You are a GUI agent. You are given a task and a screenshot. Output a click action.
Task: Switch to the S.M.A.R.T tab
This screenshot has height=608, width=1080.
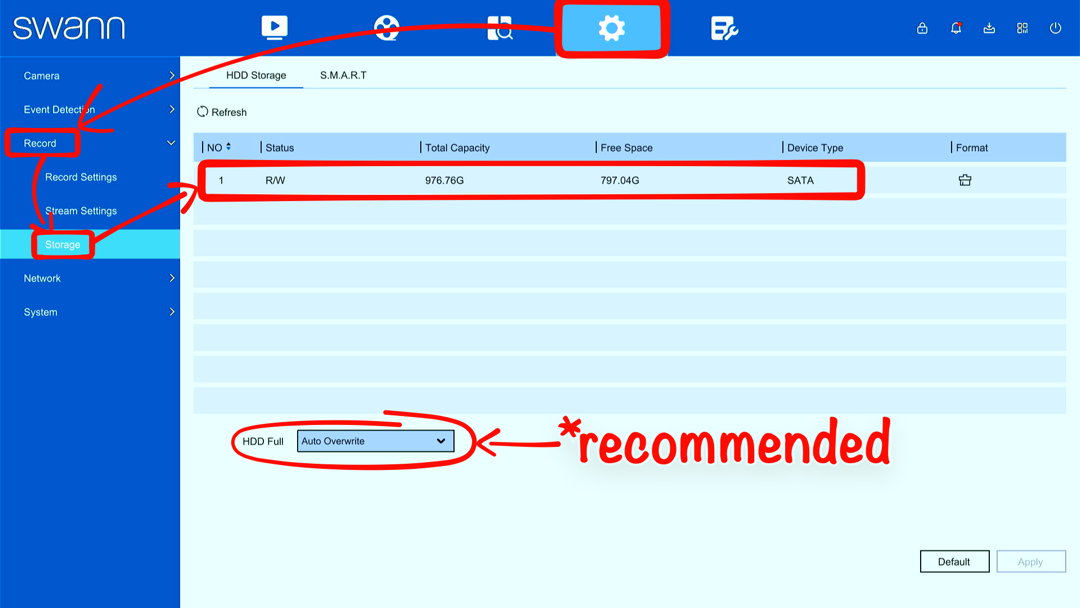point(343,75)
